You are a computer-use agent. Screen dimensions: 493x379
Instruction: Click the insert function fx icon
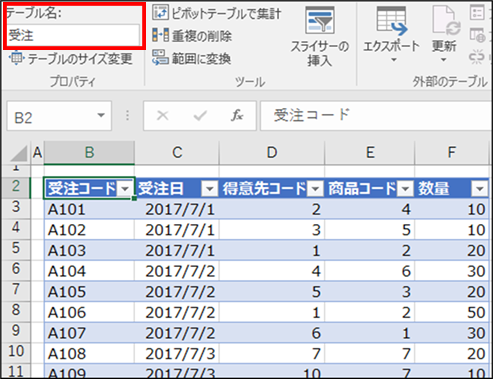(x=237, y=115)
